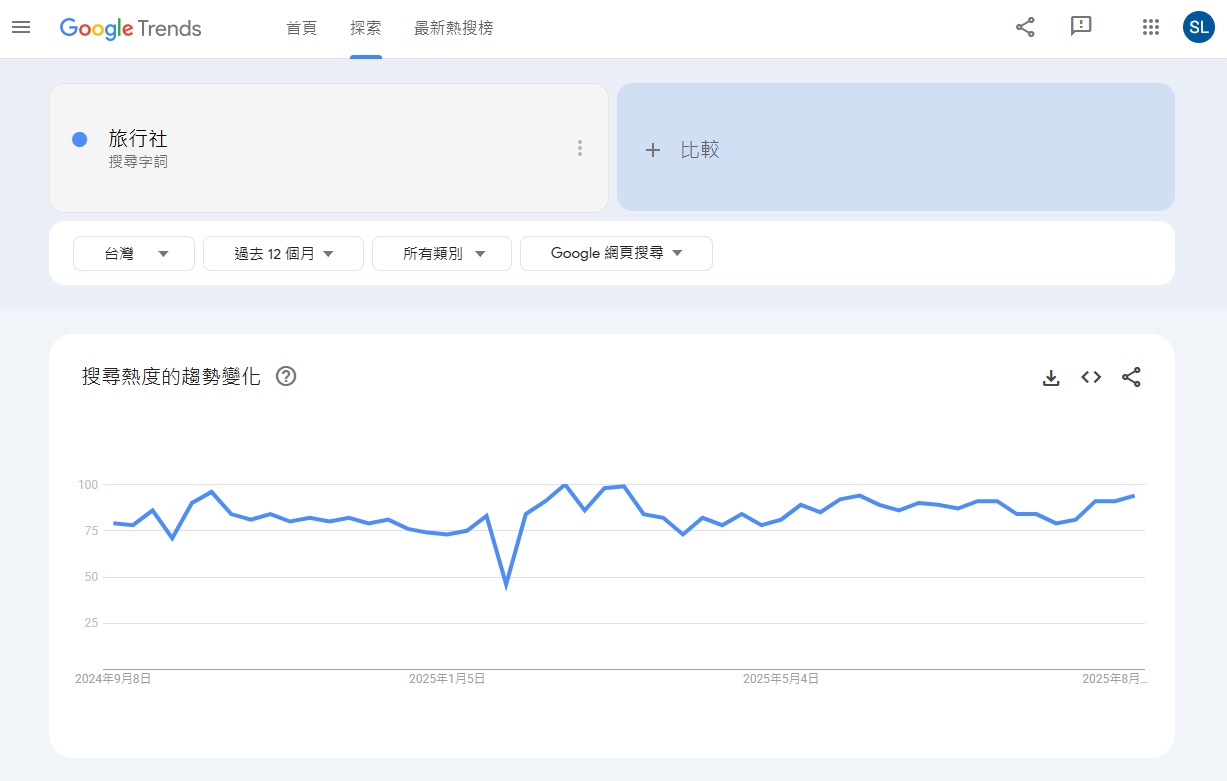Select the 探索 tab

(365, 28)
